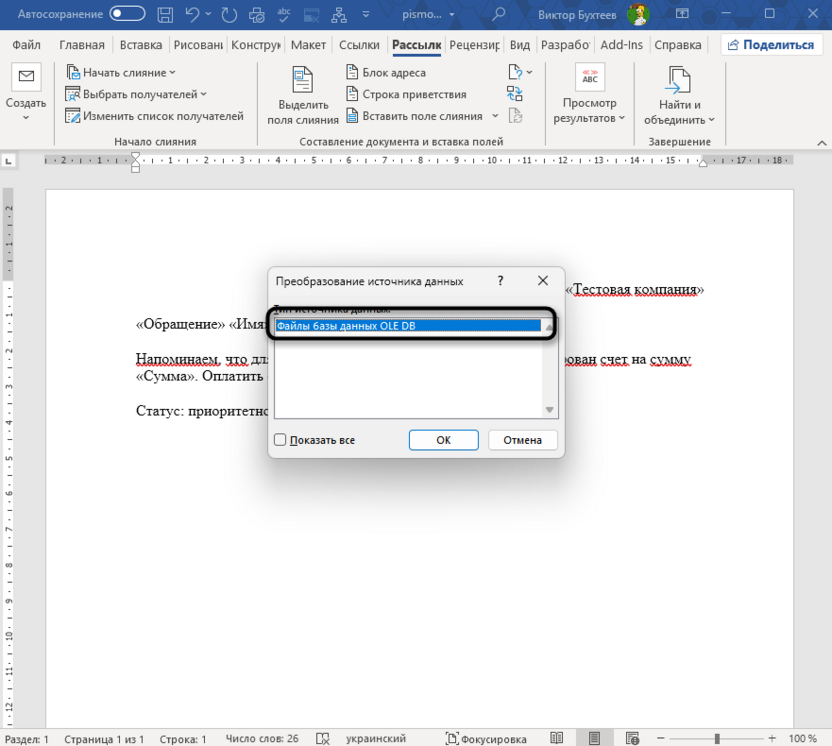Screen dimensions: 832x746
Task: Click the украинский language indicator
Action: click(376, 739)
